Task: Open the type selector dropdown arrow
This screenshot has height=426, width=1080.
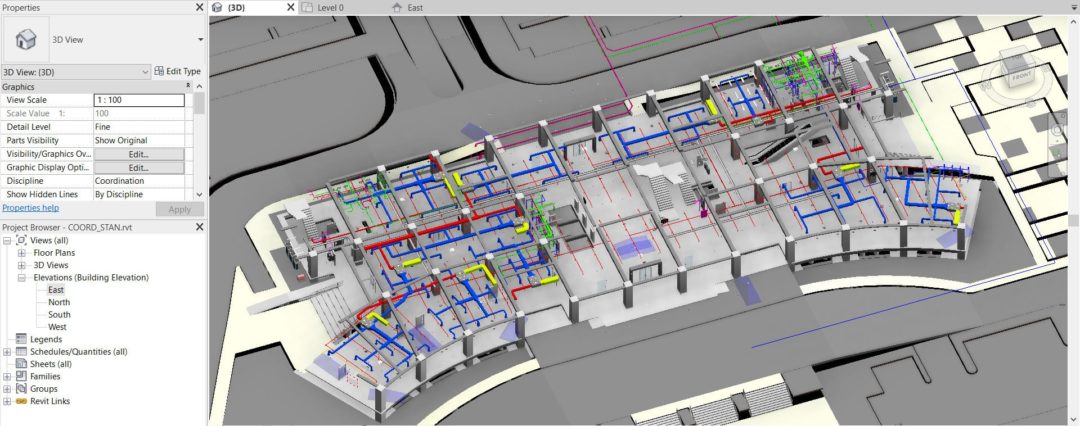Action: [x=200, y=40]
